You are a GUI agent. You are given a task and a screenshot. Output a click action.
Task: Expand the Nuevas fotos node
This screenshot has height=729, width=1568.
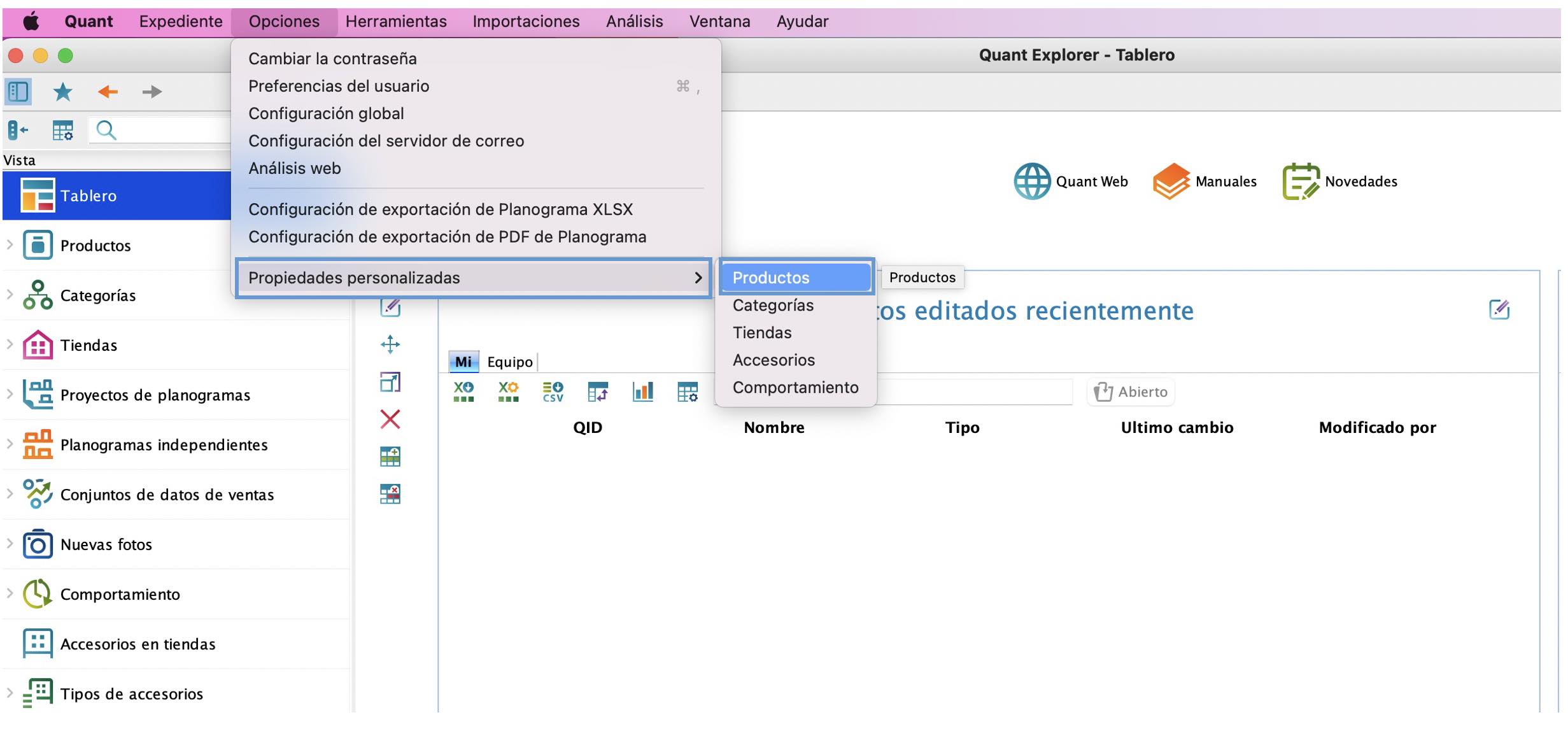pos(10,544)
